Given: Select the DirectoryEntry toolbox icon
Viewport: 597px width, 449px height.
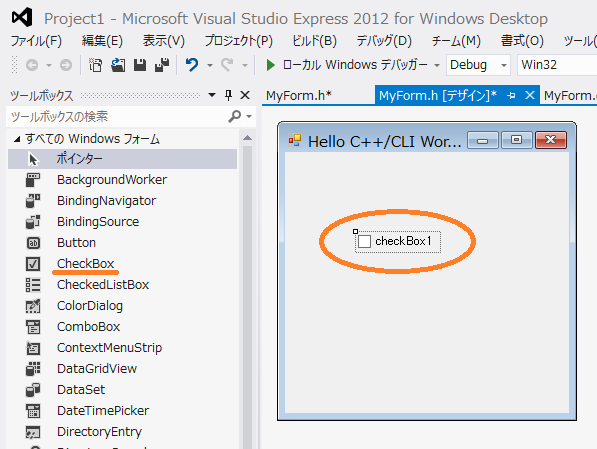Looking at the screenshot, I should [33, 432].
